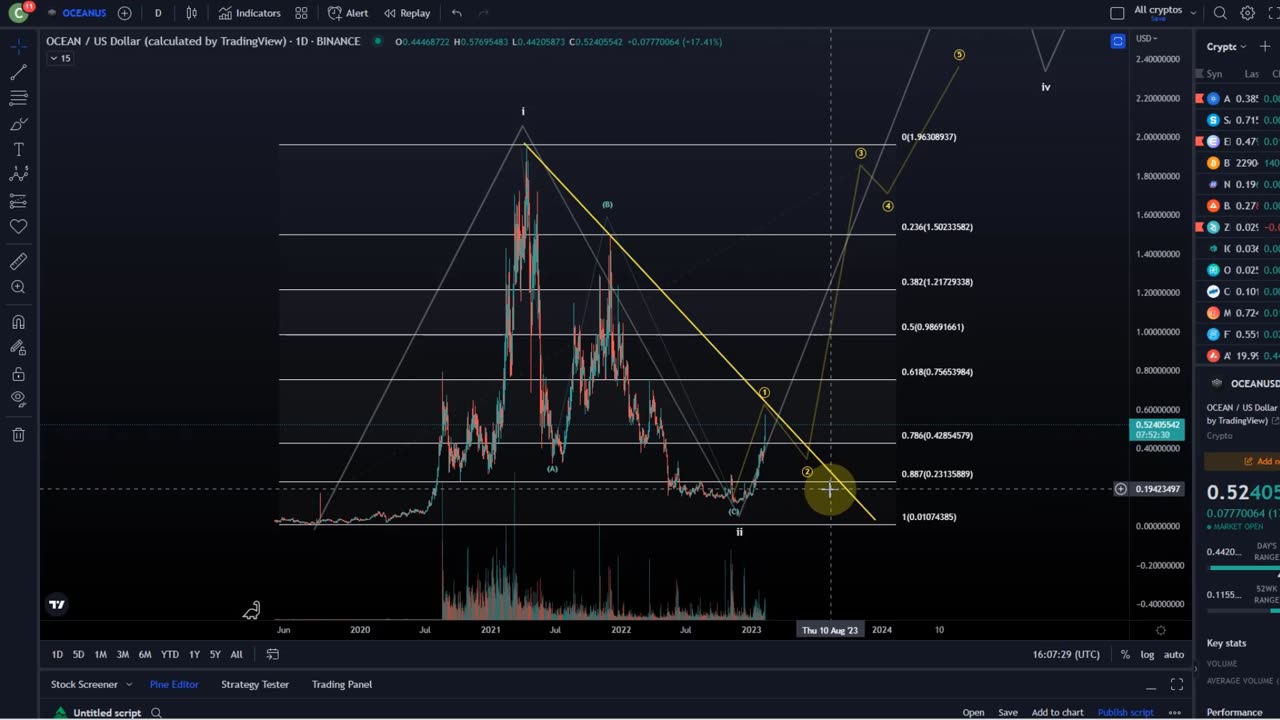Save the Pine script
Image resolution: width=1280 pixels, height=720 pixels.
point(1008,713)
